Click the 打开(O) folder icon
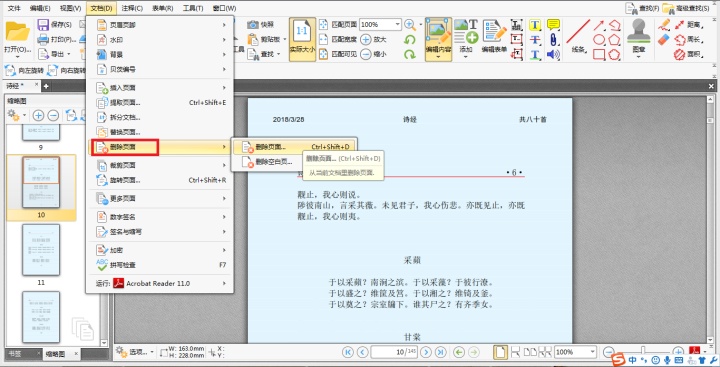Screen dimensions: 720x367 tap(17, 31)
